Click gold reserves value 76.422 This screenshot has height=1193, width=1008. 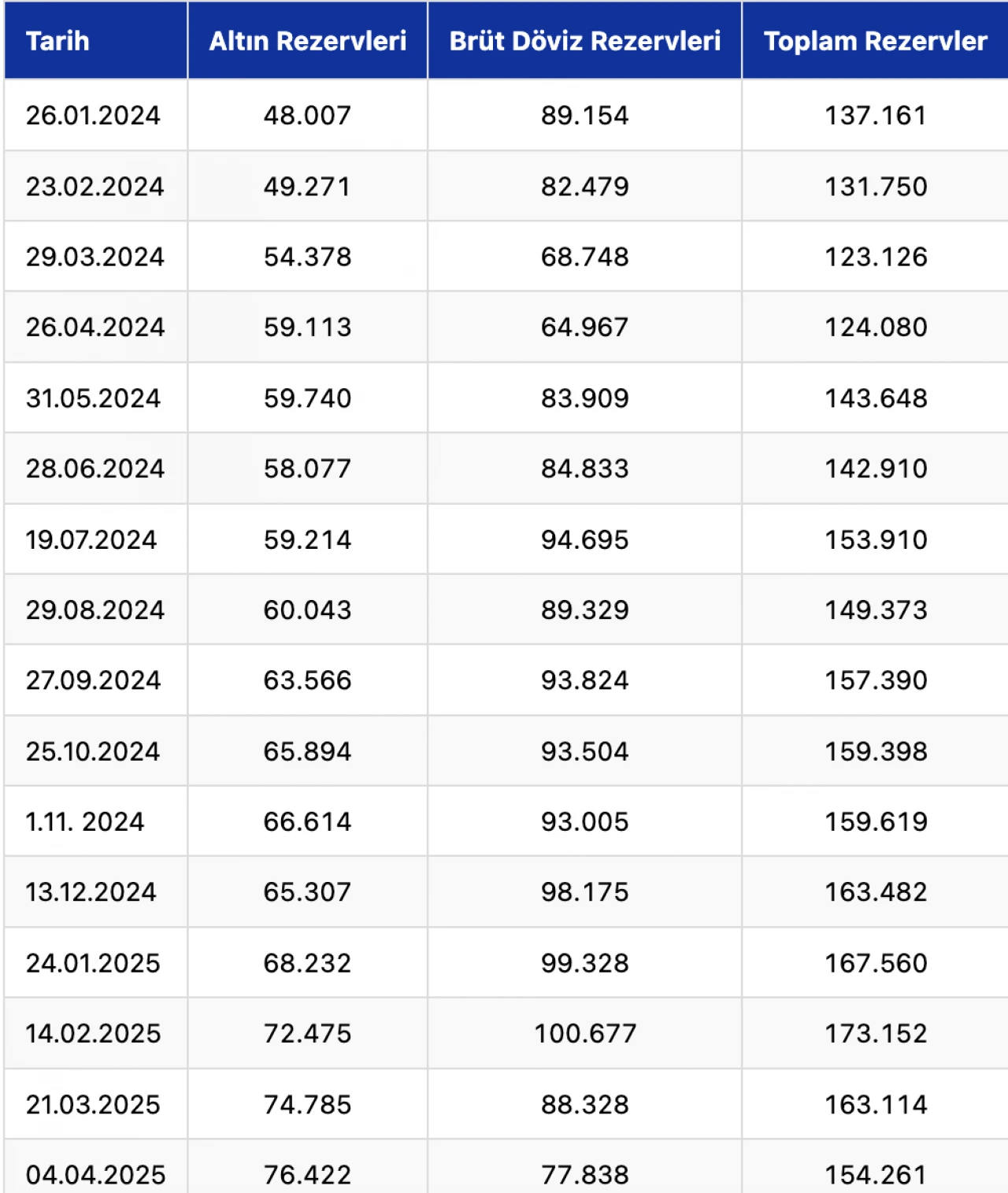pos(307,1174)
